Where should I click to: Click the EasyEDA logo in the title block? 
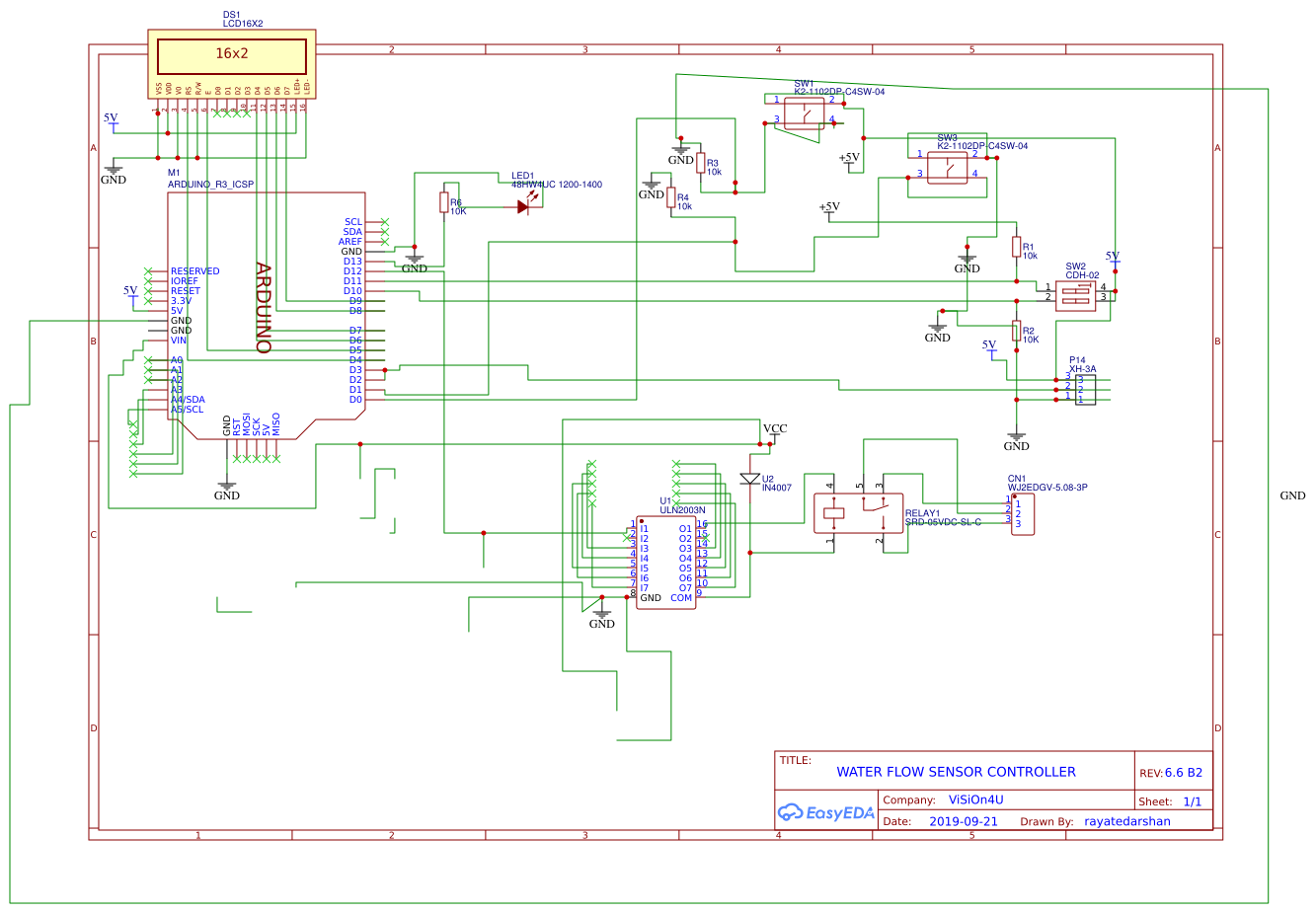pos(825,813)
